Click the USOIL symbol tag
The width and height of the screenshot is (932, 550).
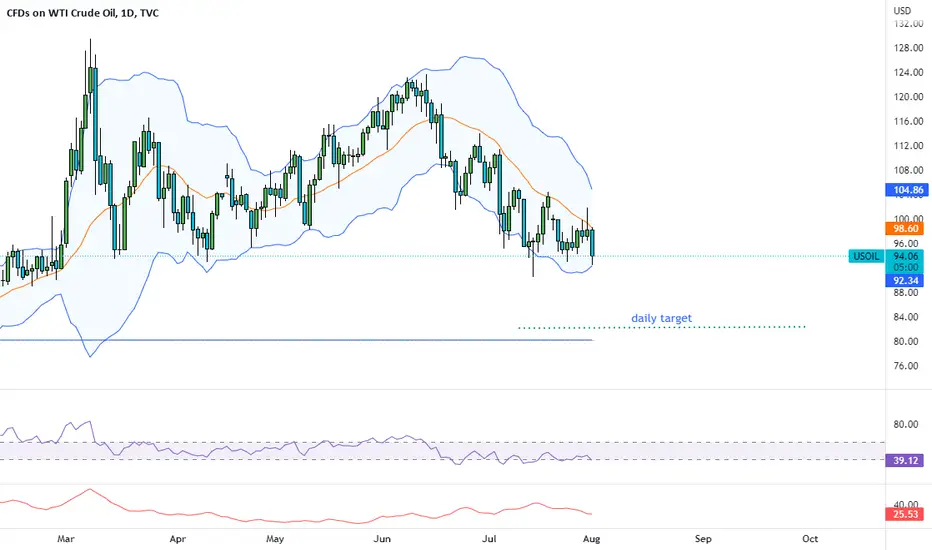866,256
